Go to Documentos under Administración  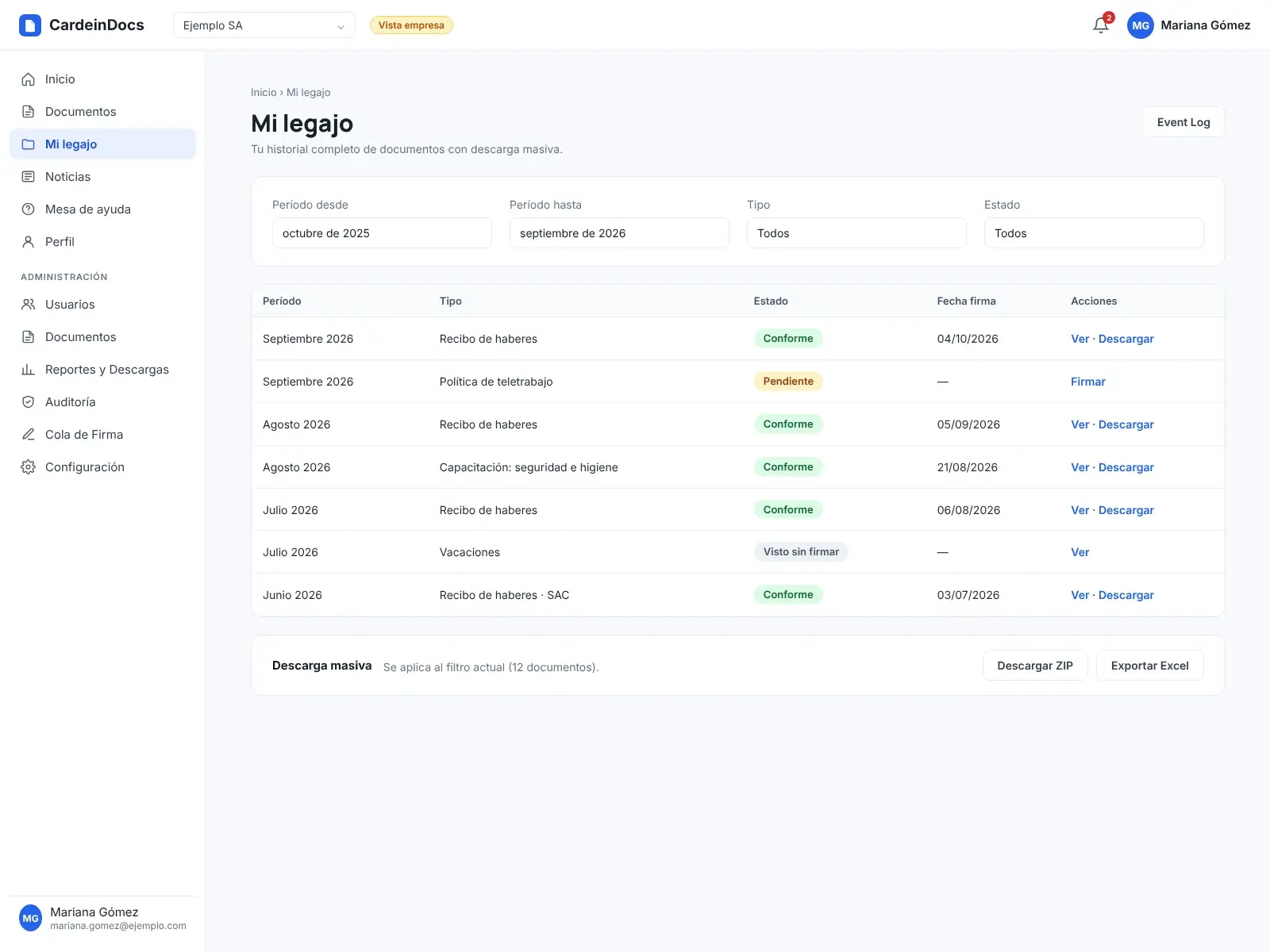tap(102, 337)
